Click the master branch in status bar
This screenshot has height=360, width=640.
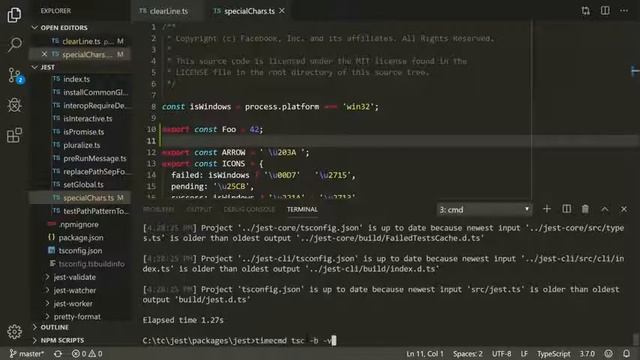tap(27, 353)
